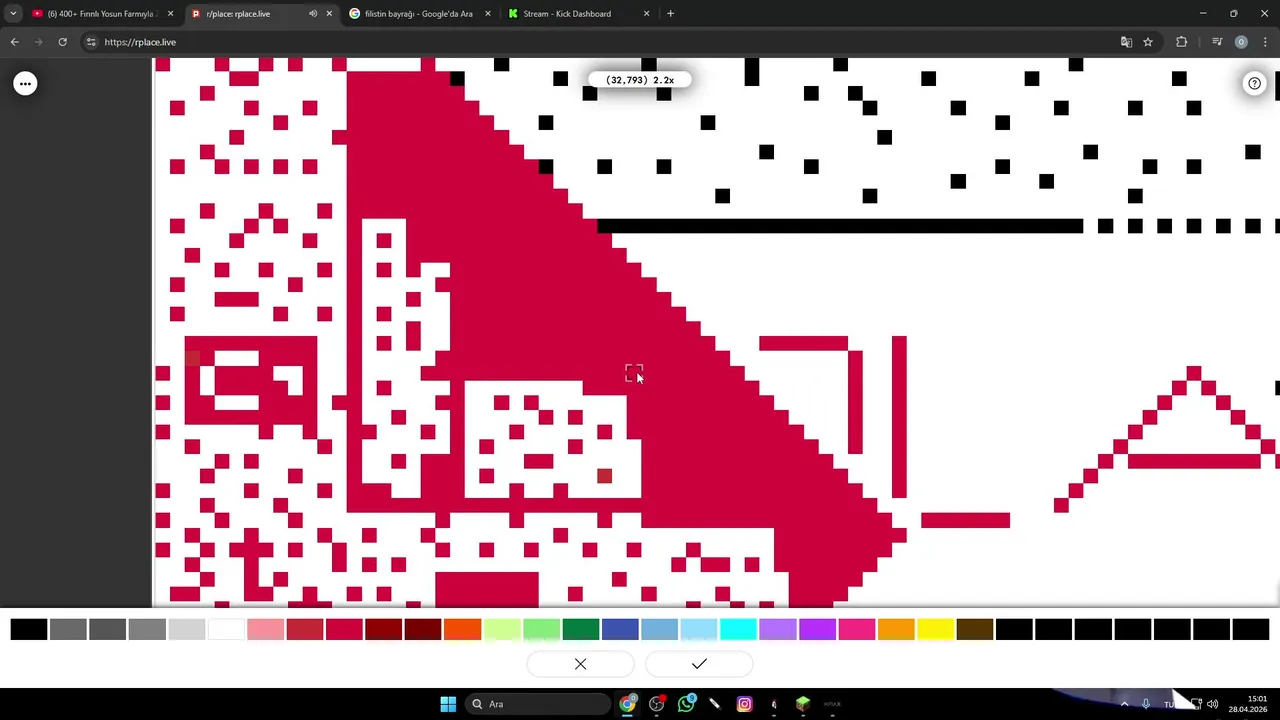The image size is (1280, 720).
Task: Pick the royal blue color swatch
Action: [x=620, y=630]
